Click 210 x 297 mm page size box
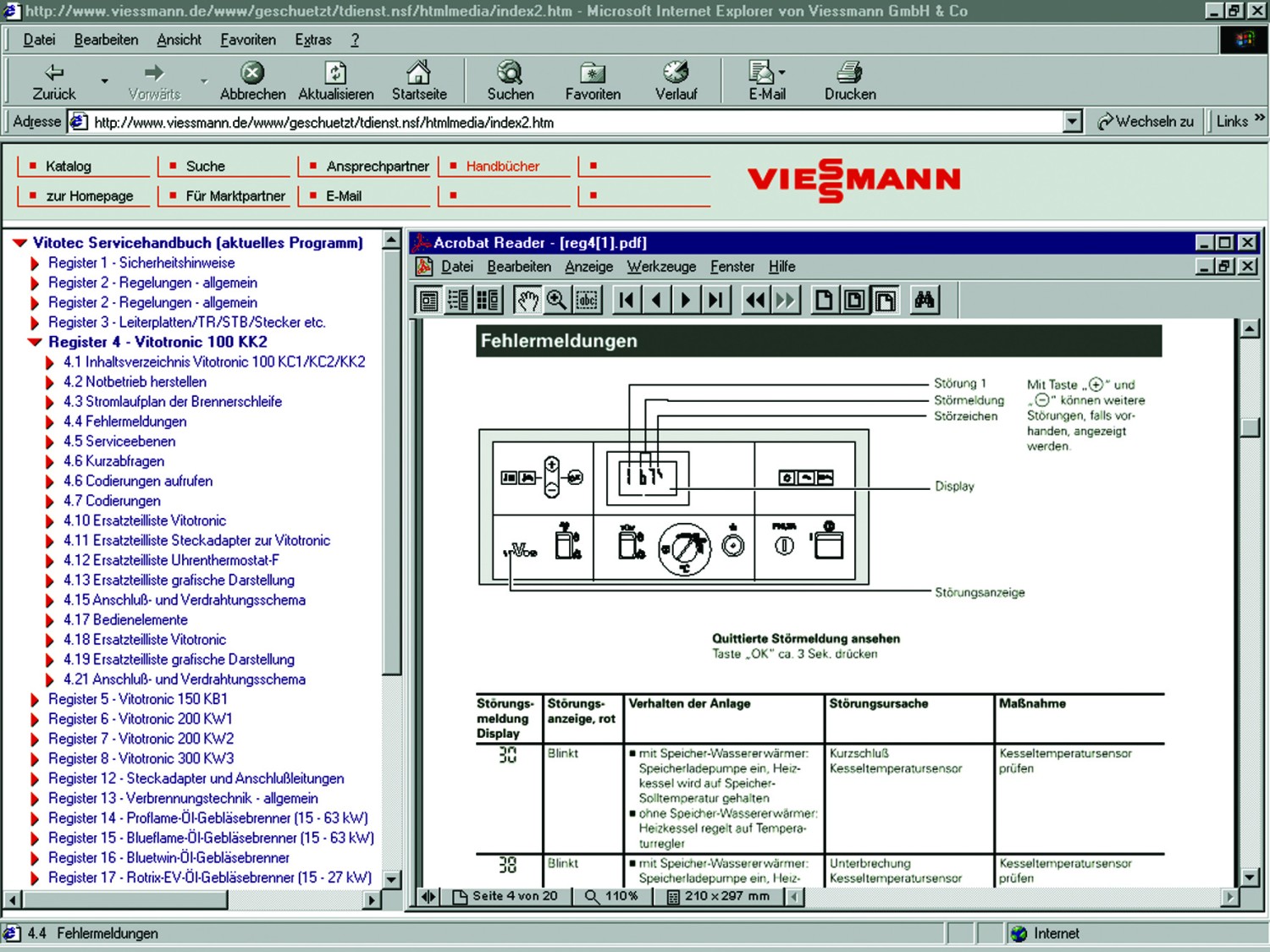The width and height of the screenshot is (1270, 952). click(x=720, y=896)
